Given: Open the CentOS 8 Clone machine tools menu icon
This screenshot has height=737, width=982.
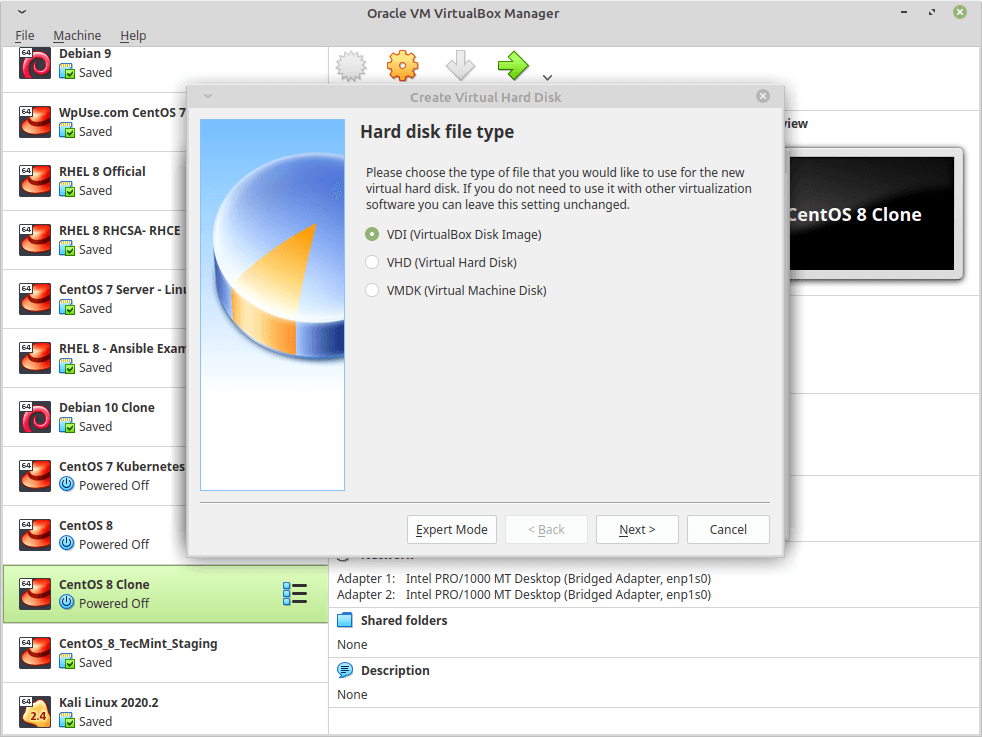Looking at the screenshot, I should pos(295,594).
